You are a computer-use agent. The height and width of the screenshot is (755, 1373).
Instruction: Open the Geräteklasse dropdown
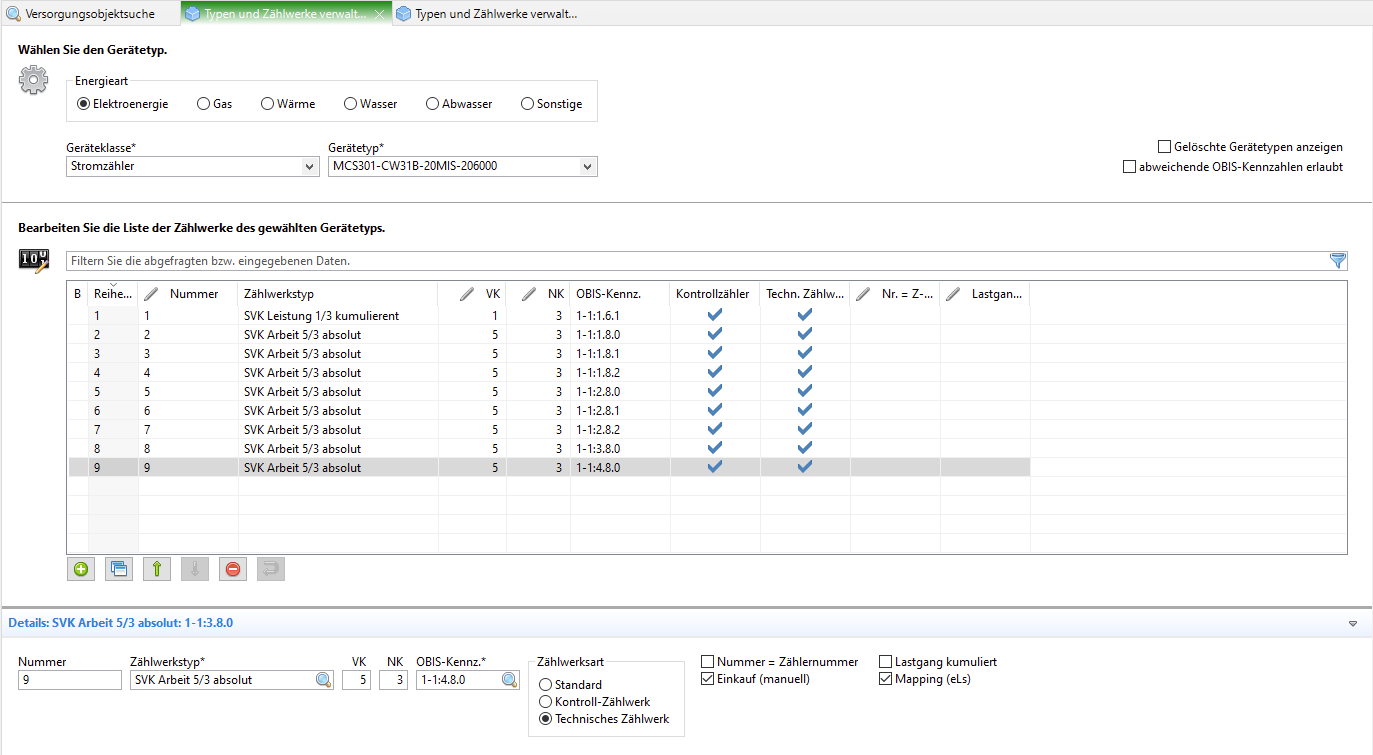click(309, 167)
